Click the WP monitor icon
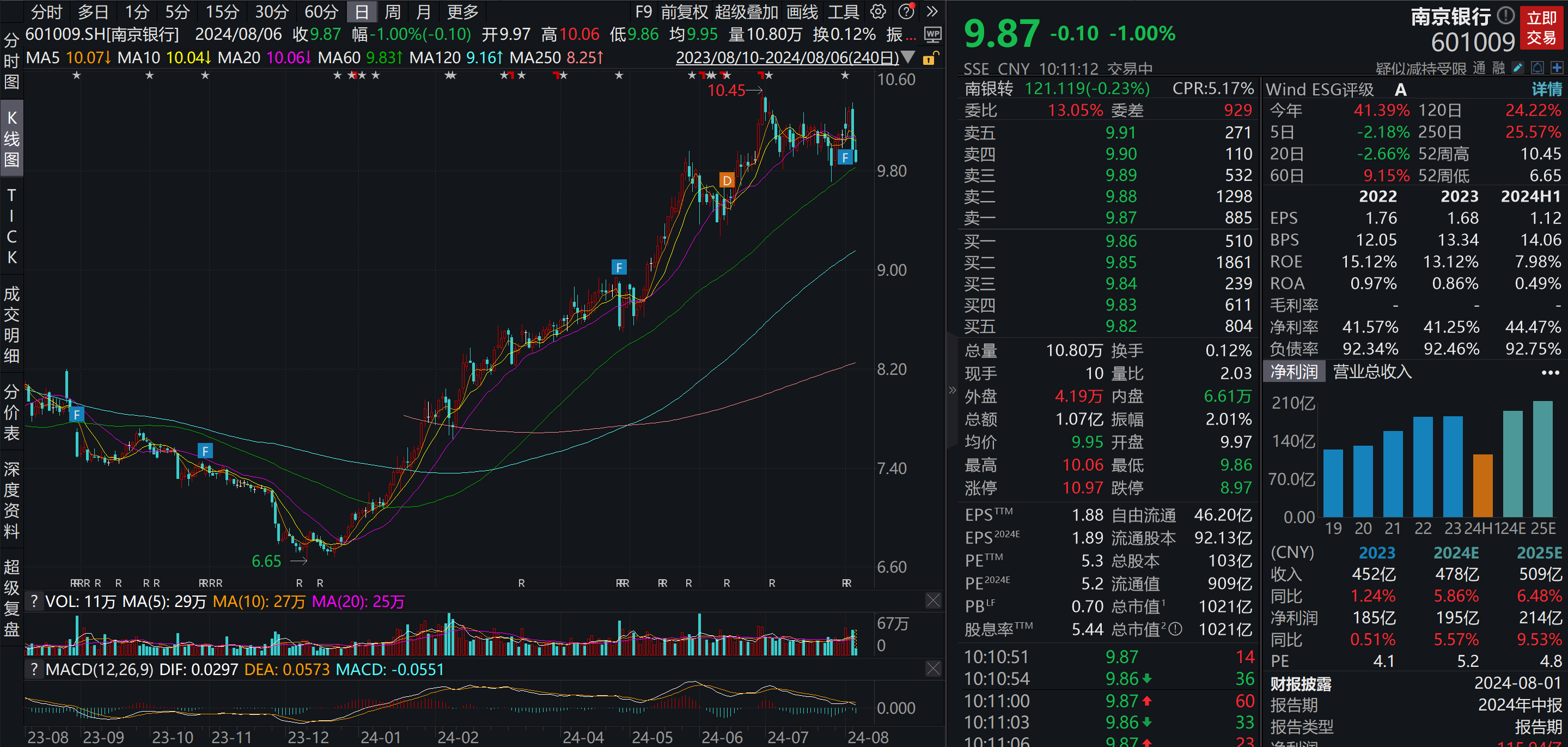This screenshot has width=1568, height=747. click(x=932, y=35)
